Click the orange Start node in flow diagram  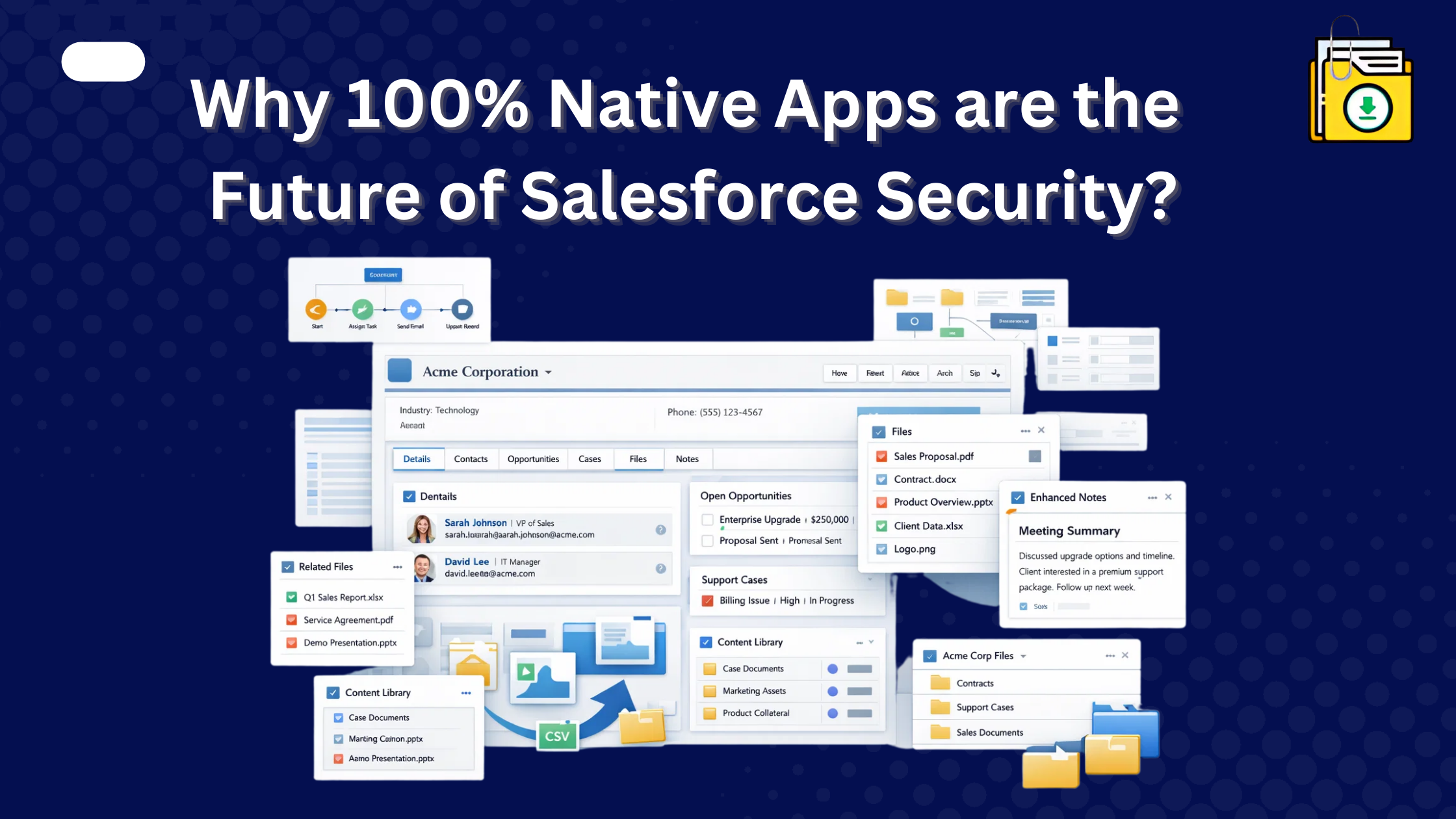tap(316, 309)
